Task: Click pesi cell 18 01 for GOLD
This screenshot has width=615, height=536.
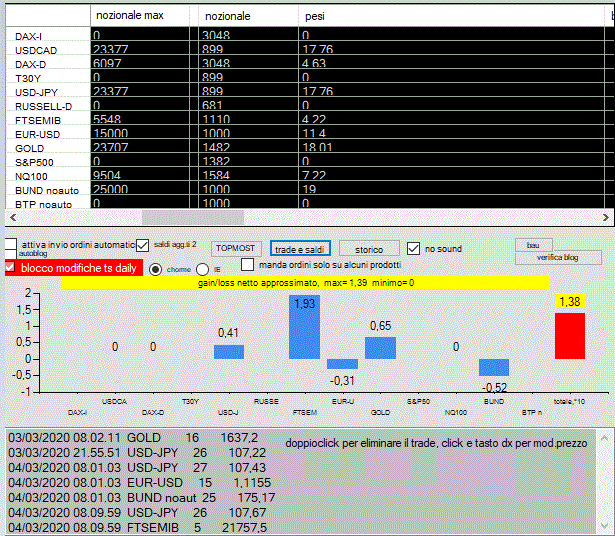Action: tap(451, 146)
